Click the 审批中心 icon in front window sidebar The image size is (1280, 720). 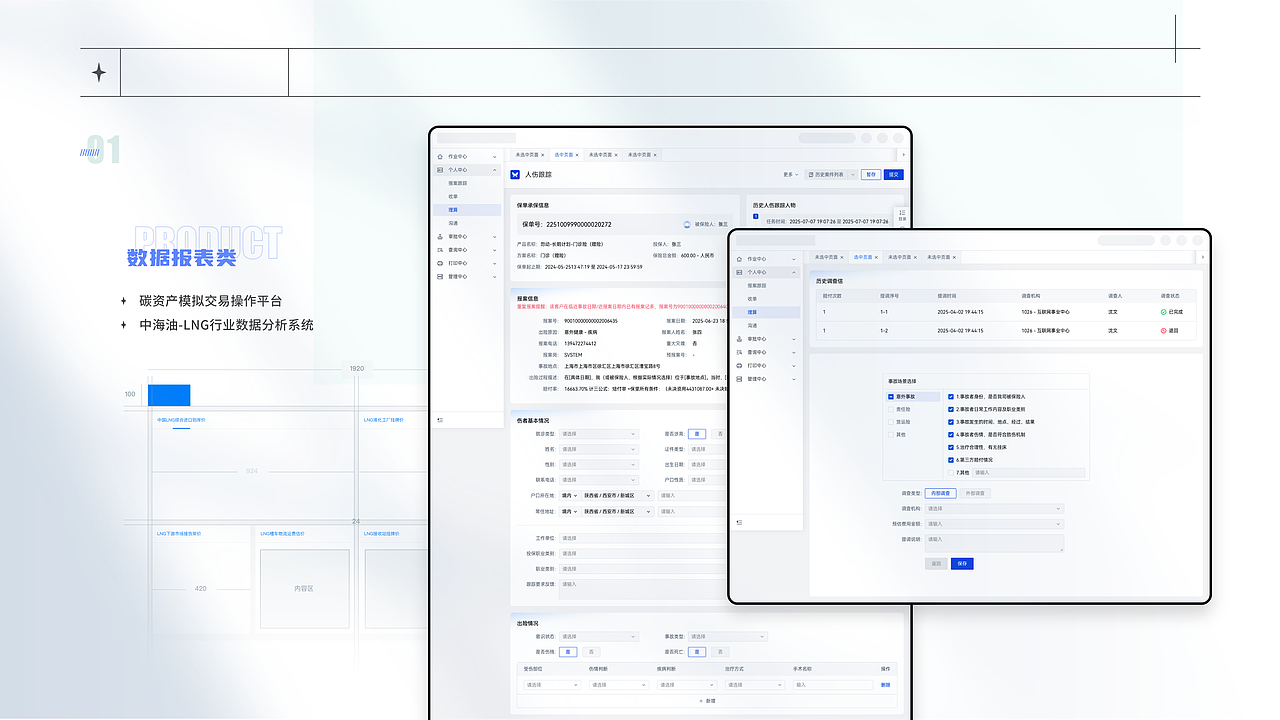[x=739, y=339]
